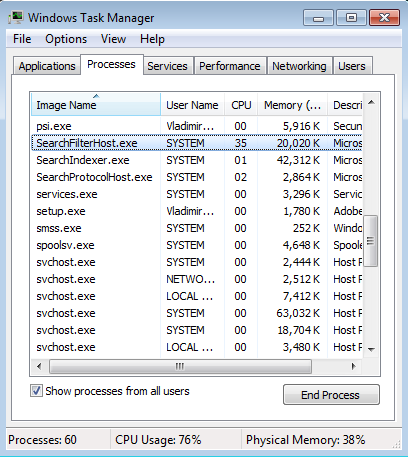Select the smss.exe process
Screen dimensions: 408x457
197,228
